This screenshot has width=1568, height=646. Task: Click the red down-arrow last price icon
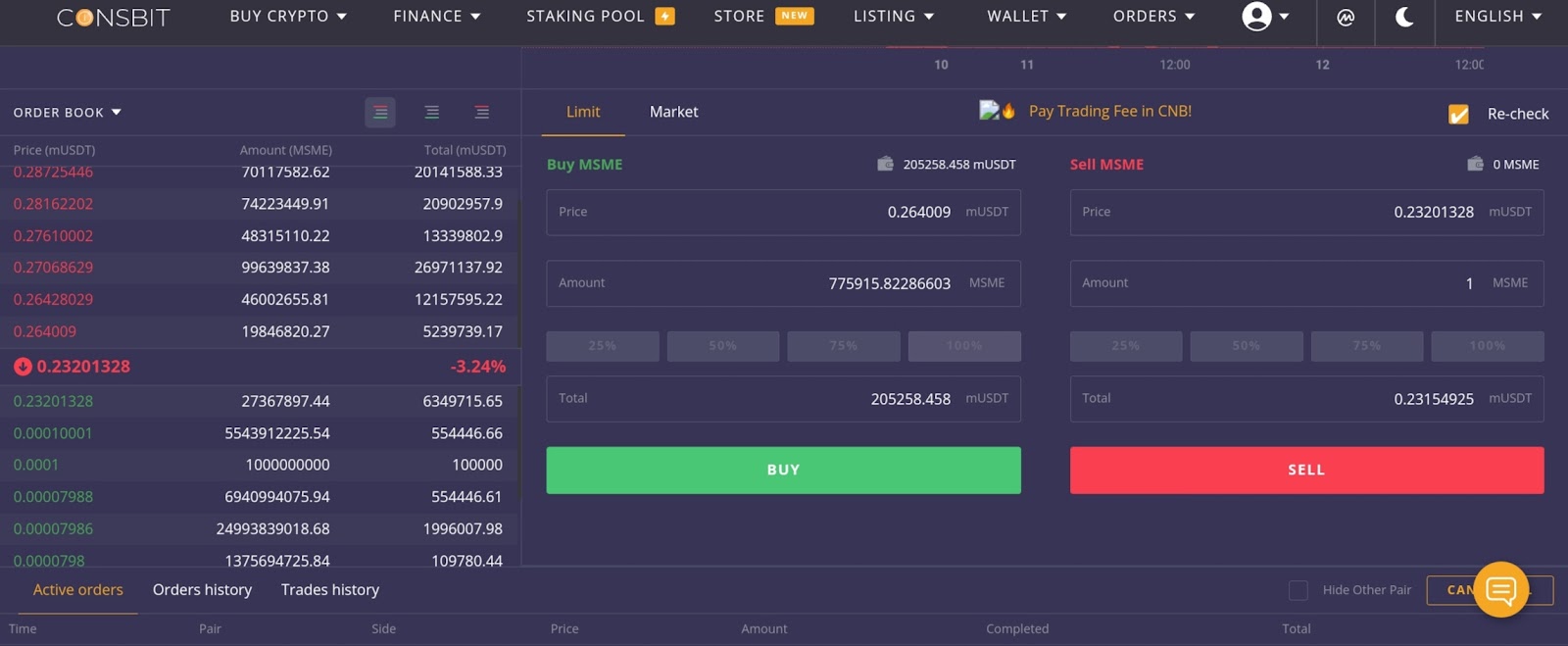(x=23, y=367)
